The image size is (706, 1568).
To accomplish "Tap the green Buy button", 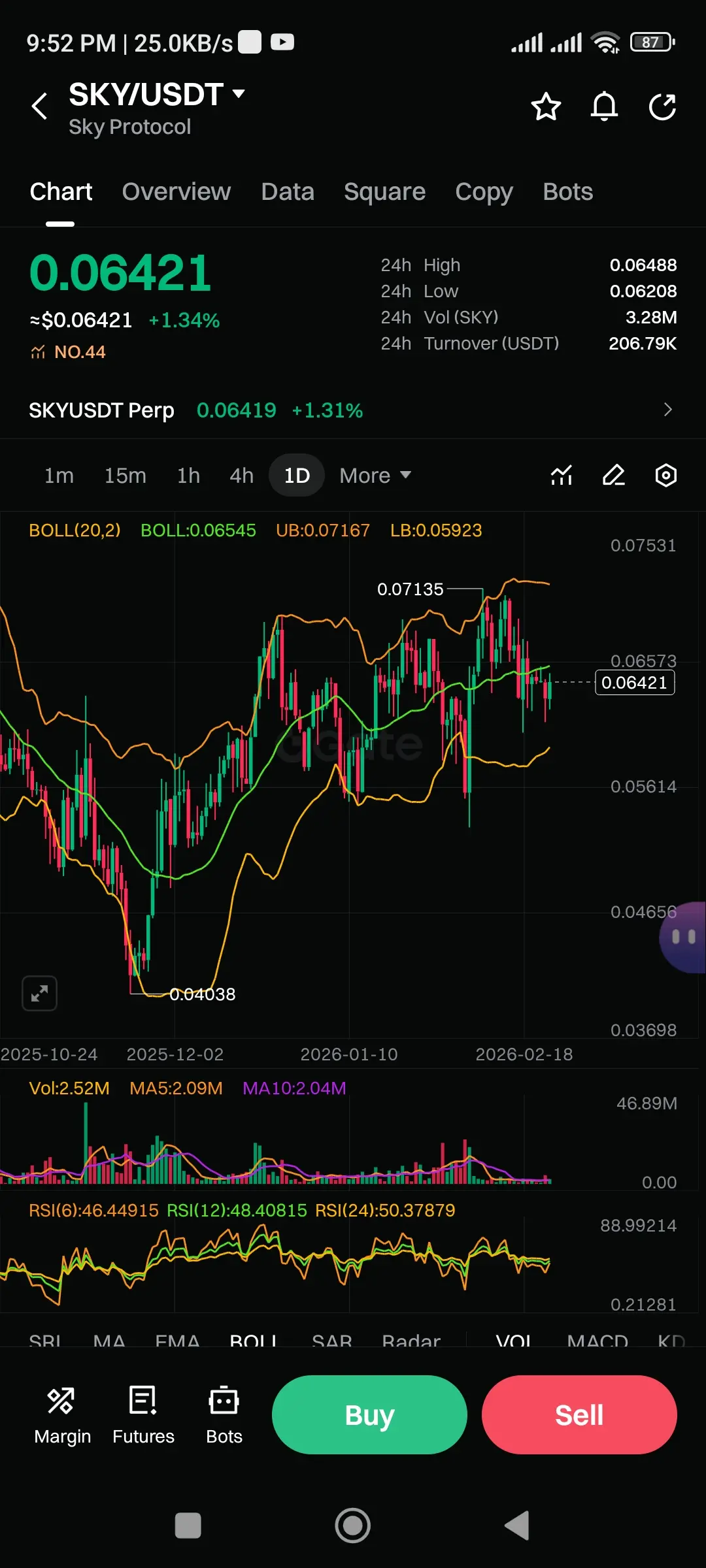I will click(369, 1415).
